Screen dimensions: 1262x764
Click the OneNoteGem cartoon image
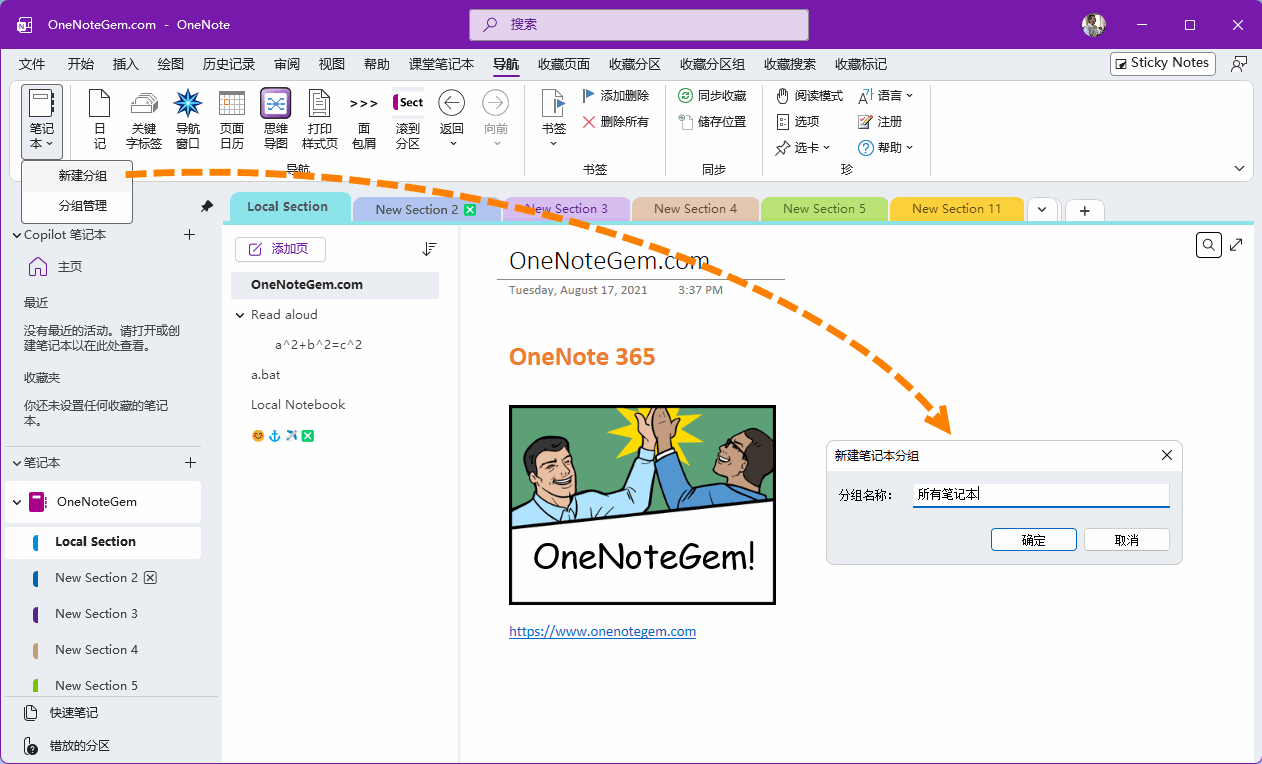(642, 505)
